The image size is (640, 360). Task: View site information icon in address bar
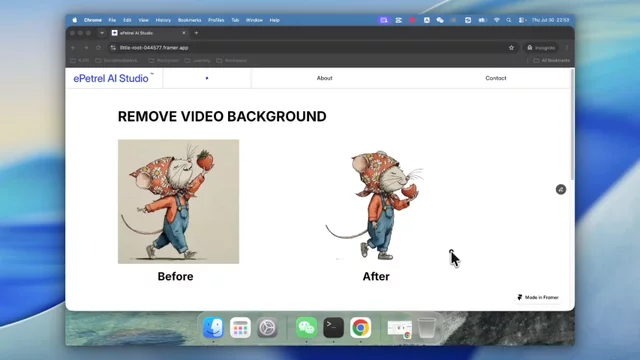pyautogui.click(x=113, y=48)
